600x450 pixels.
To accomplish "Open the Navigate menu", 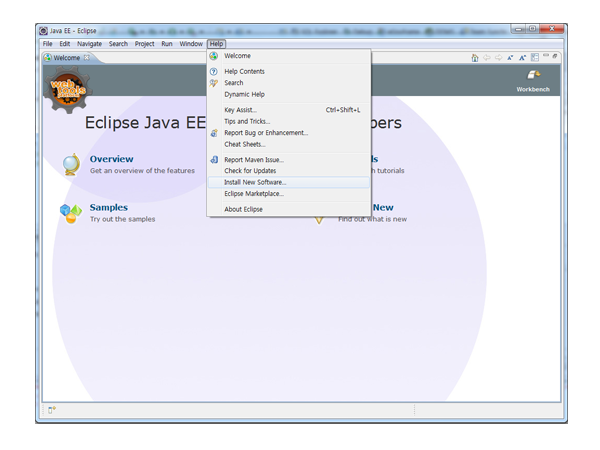I will [89, 44].
